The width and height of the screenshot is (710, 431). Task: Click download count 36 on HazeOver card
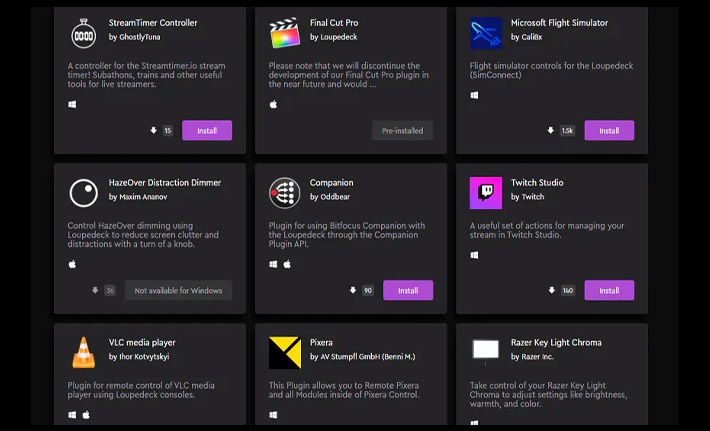[110, 290]
